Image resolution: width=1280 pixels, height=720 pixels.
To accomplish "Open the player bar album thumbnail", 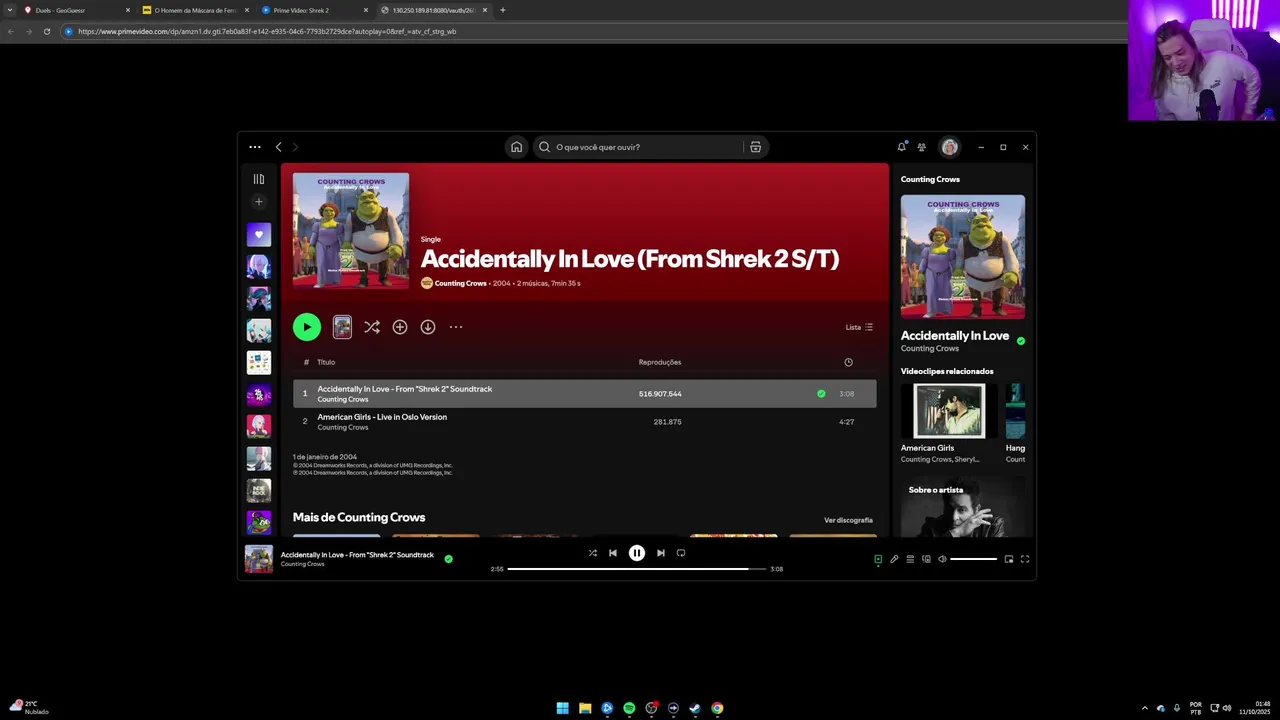I will [259, 559].
